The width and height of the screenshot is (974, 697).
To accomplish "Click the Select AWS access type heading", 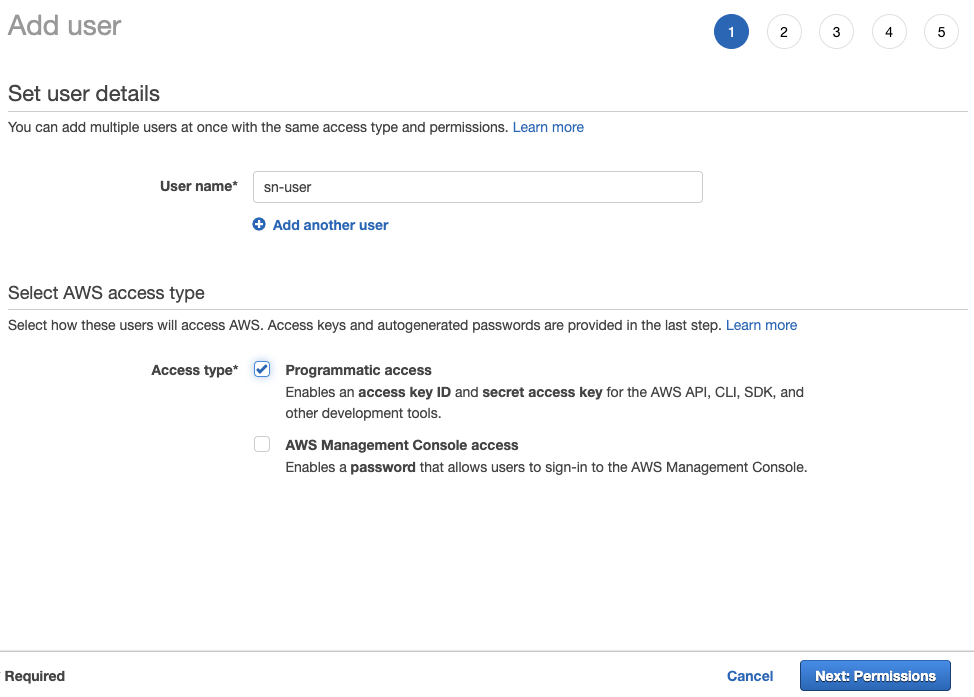I will [x=106, y=293].
